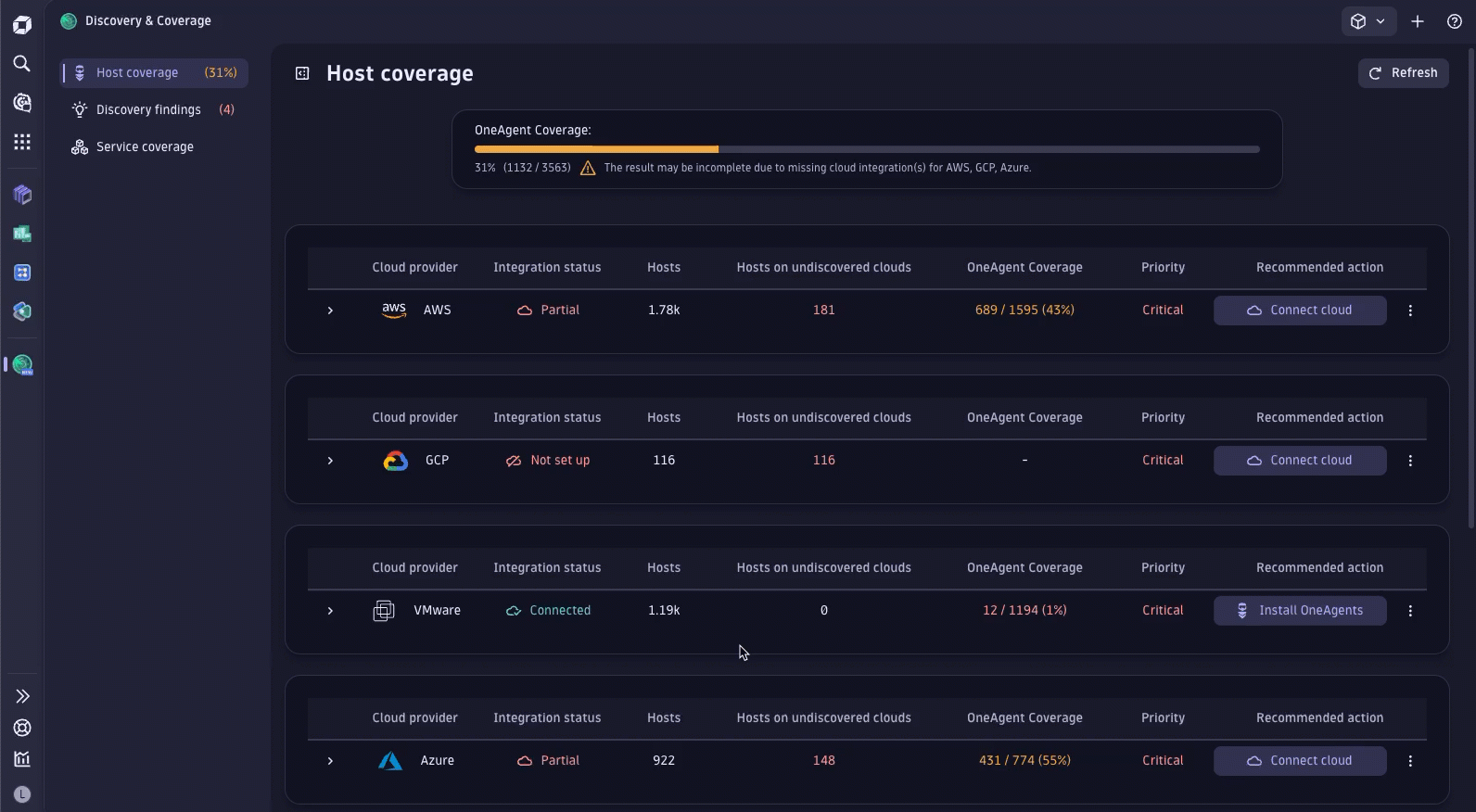Click Connect cloud for Azure
The width and height of the screenshot is (1476, 812).
1300,761
